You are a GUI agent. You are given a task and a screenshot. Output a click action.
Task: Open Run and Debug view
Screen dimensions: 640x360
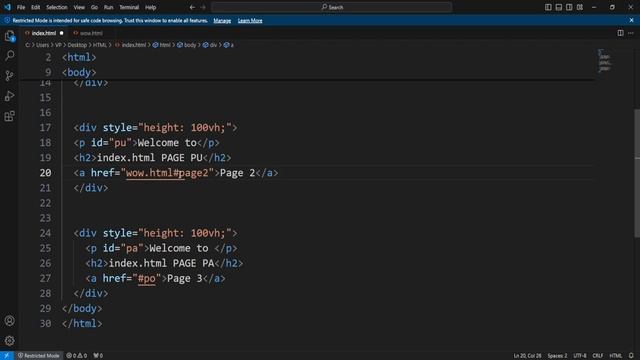click(9, 96)
